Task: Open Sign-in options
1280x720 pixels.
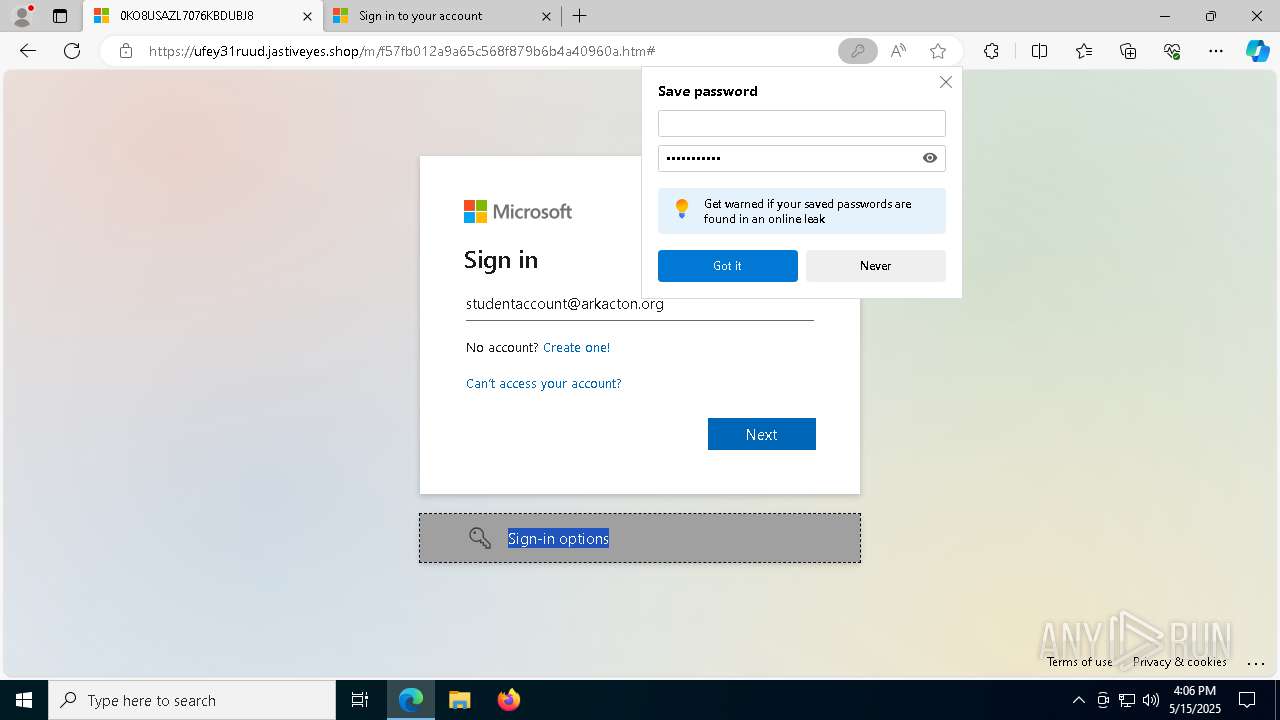Action: (x=640, y=538)
